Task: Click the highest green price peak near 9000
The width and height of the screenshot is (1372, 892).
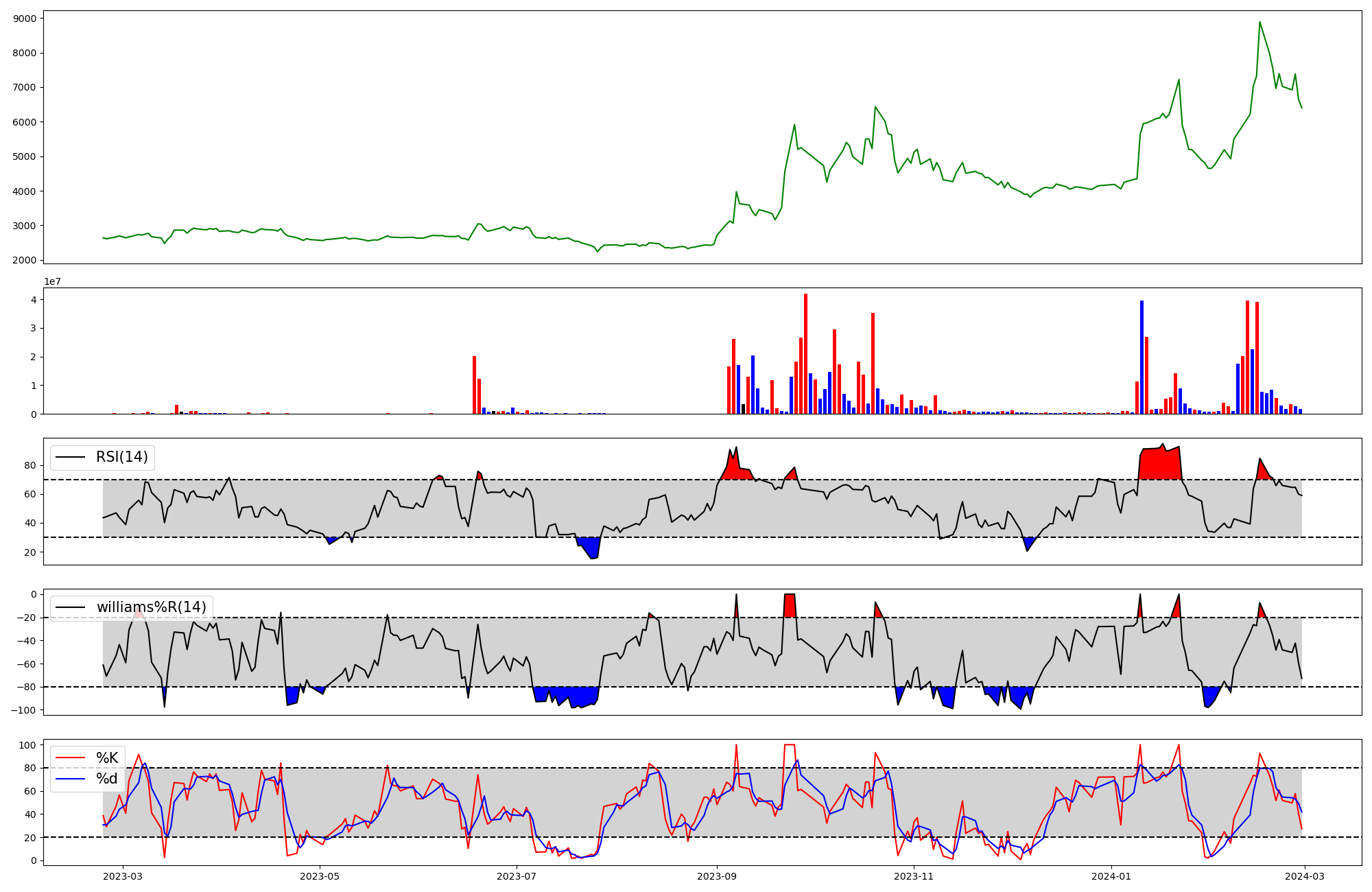Action: pos(1259,23)
